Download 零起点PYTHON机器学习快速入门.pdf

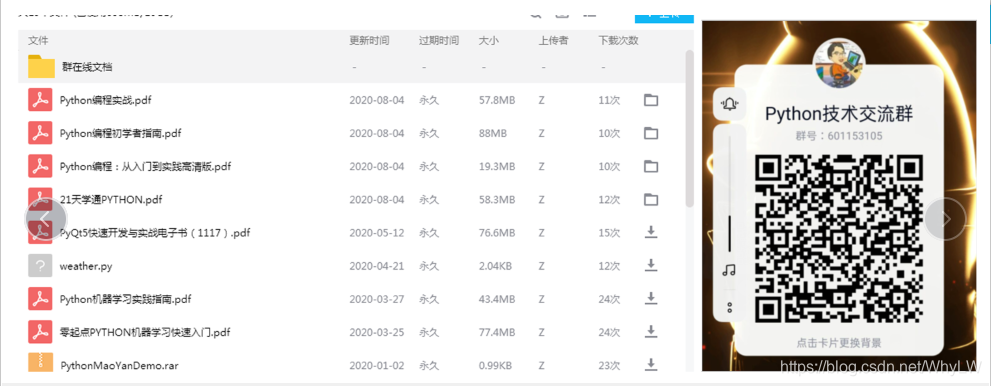point(650,331)
